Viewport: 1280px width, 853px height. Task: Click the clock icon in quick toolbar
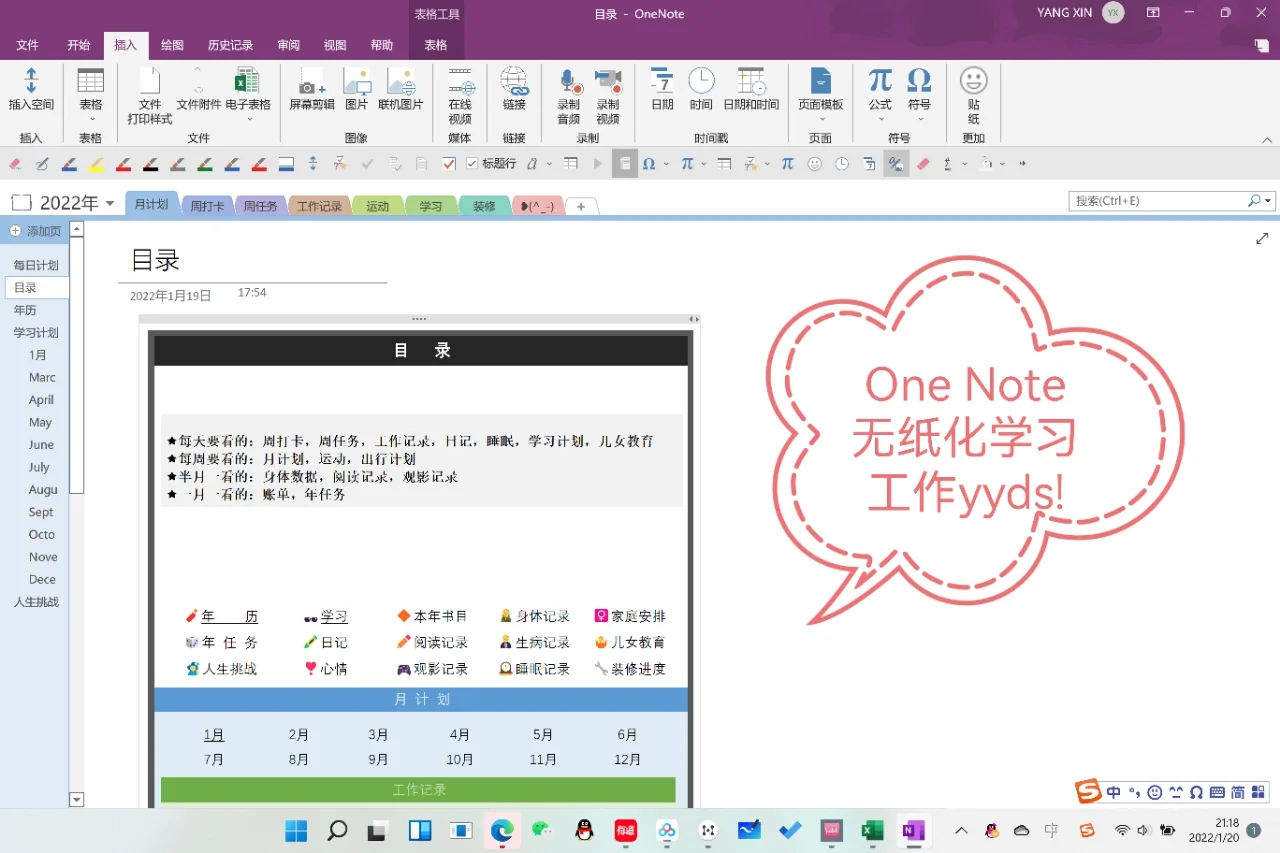point(842,164)
